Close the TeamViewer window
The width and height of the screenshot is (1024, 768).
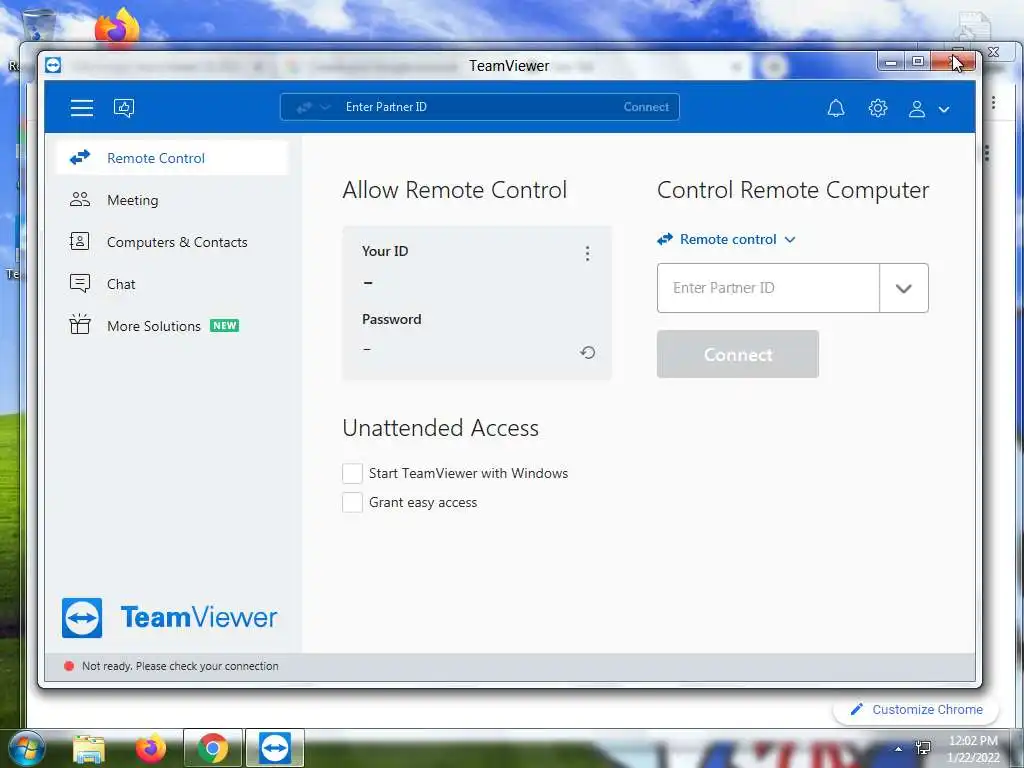953,62
